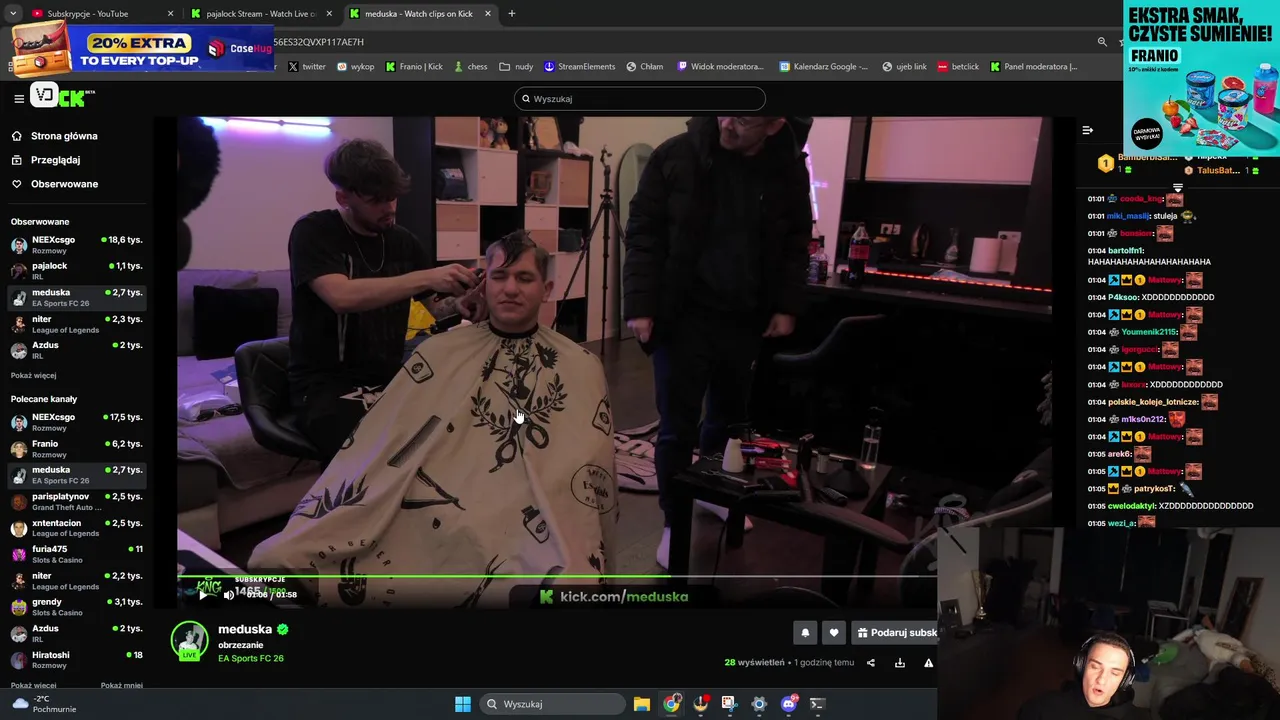Viewport: 1280px width, 720px height.
Task: Click the meduska channel avatar
Action: coord(189,641)
